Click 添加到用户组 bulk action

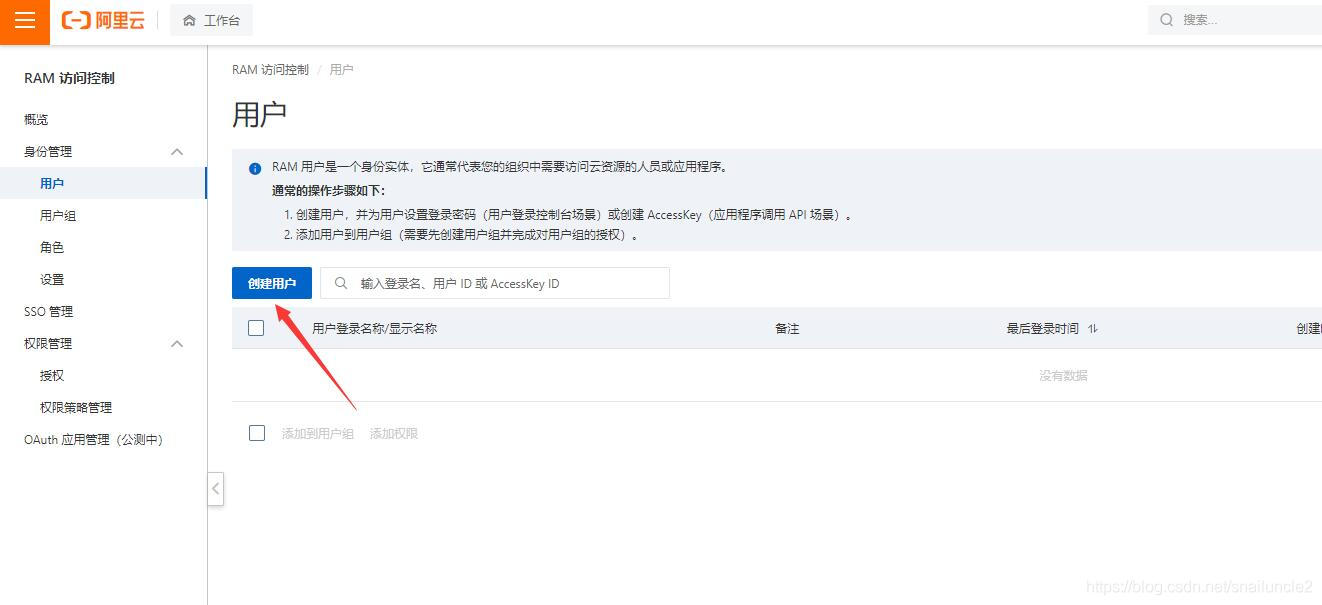point(318,434)
